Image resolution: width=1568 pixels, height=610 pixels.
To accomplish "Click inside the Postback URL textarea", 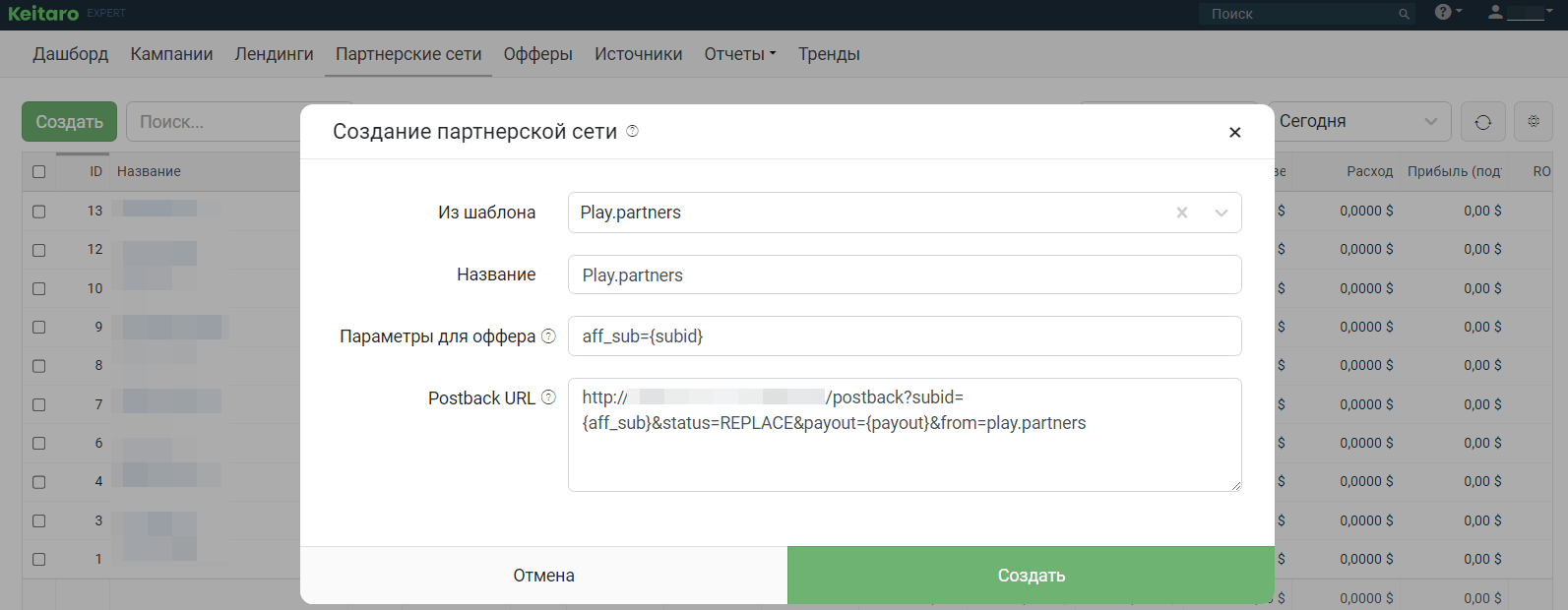I will [x=905, y=435].
